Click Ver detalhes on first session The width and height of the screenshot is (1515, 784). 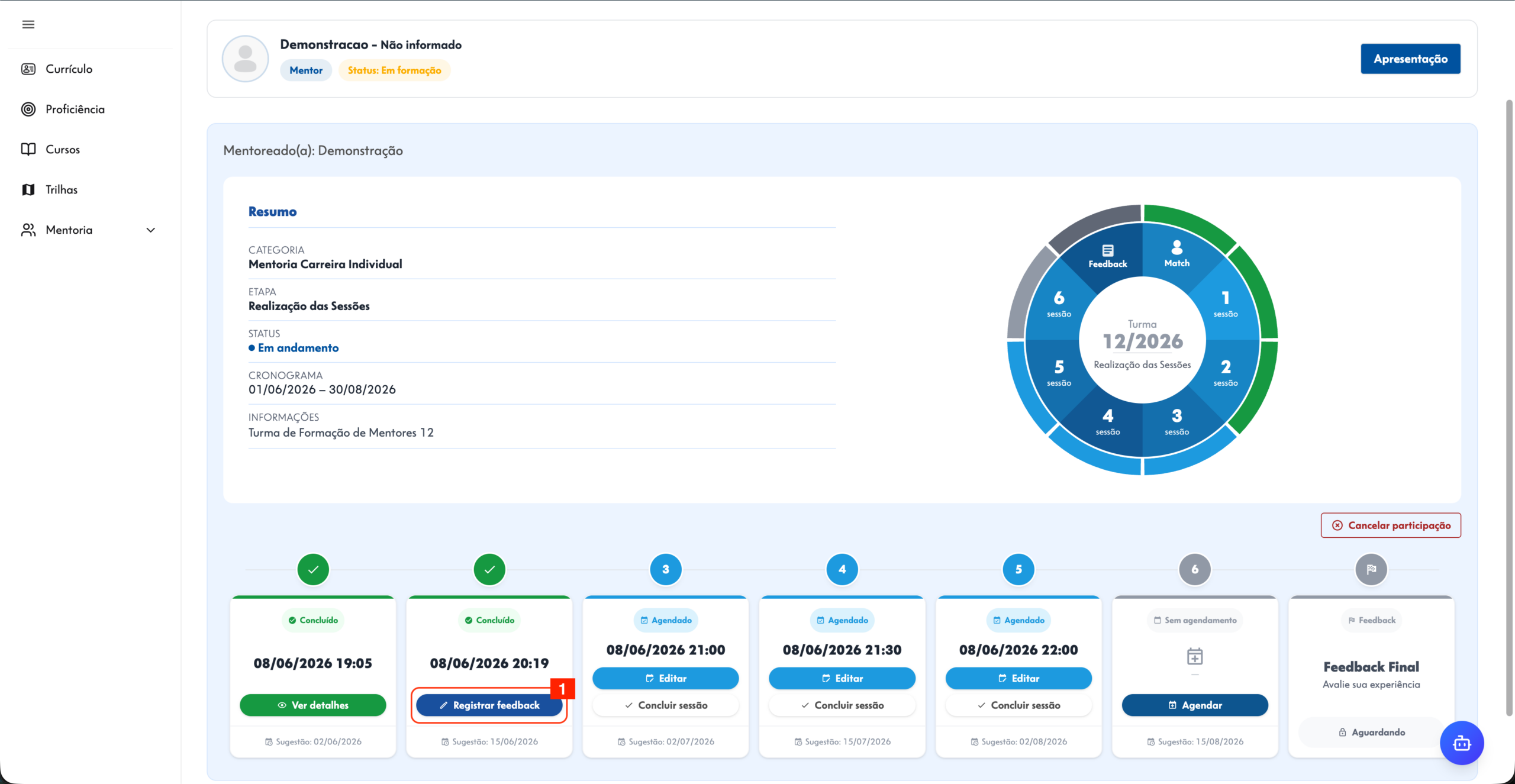(x=313, y=705)
